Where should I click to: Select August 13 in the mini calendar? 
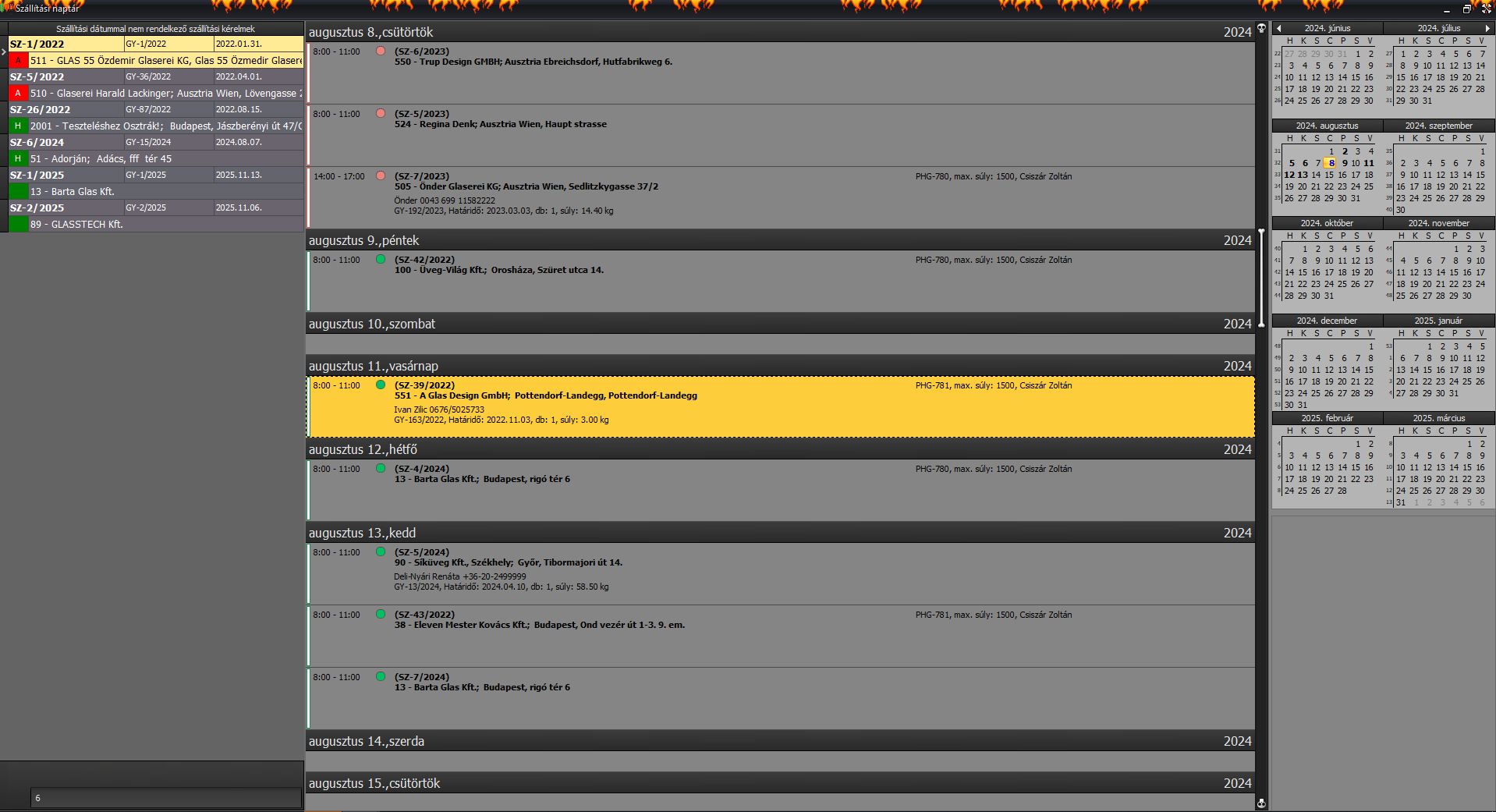[1303, 175]
